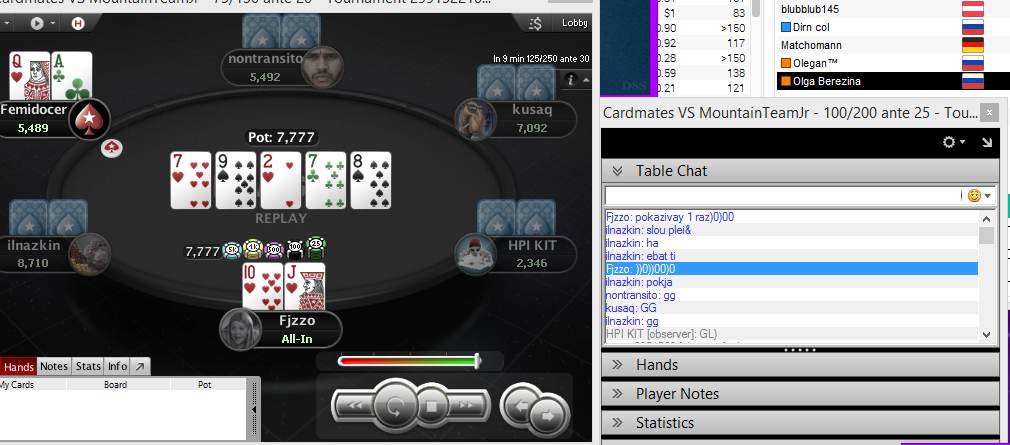Stop the hand replay playback
Image resolution: width=1010 pixels, height=445 pixels.
pos(432,406)
